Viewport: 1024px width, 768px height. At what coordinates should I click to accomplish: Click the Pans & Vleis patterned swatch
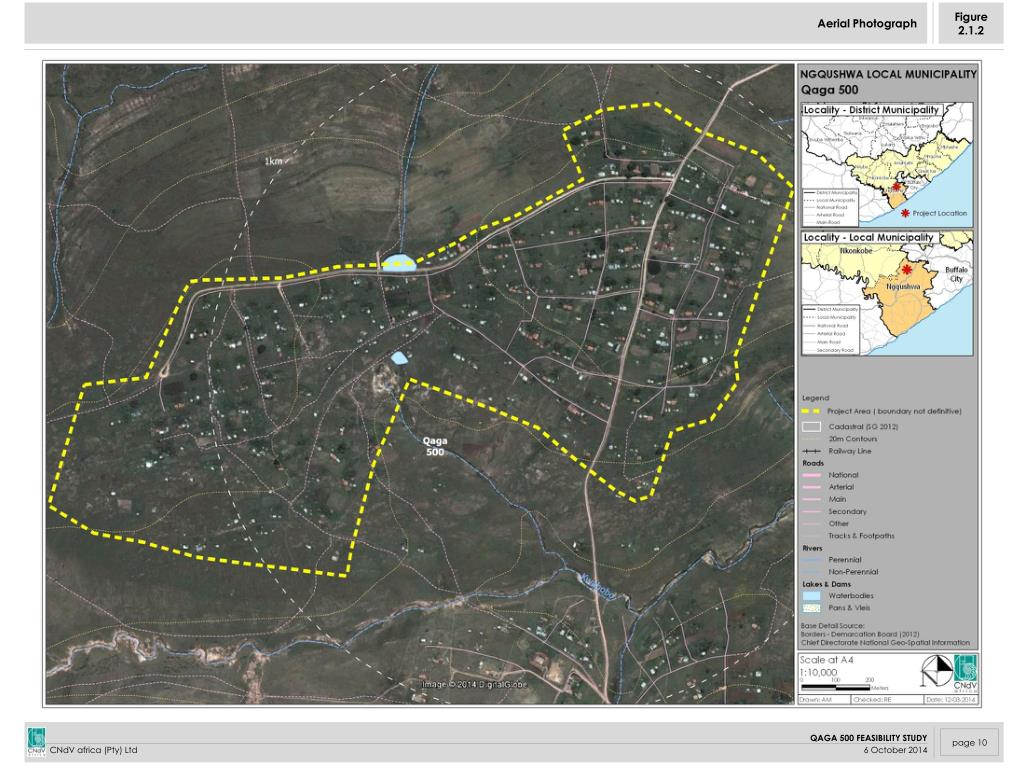(811, 608)
